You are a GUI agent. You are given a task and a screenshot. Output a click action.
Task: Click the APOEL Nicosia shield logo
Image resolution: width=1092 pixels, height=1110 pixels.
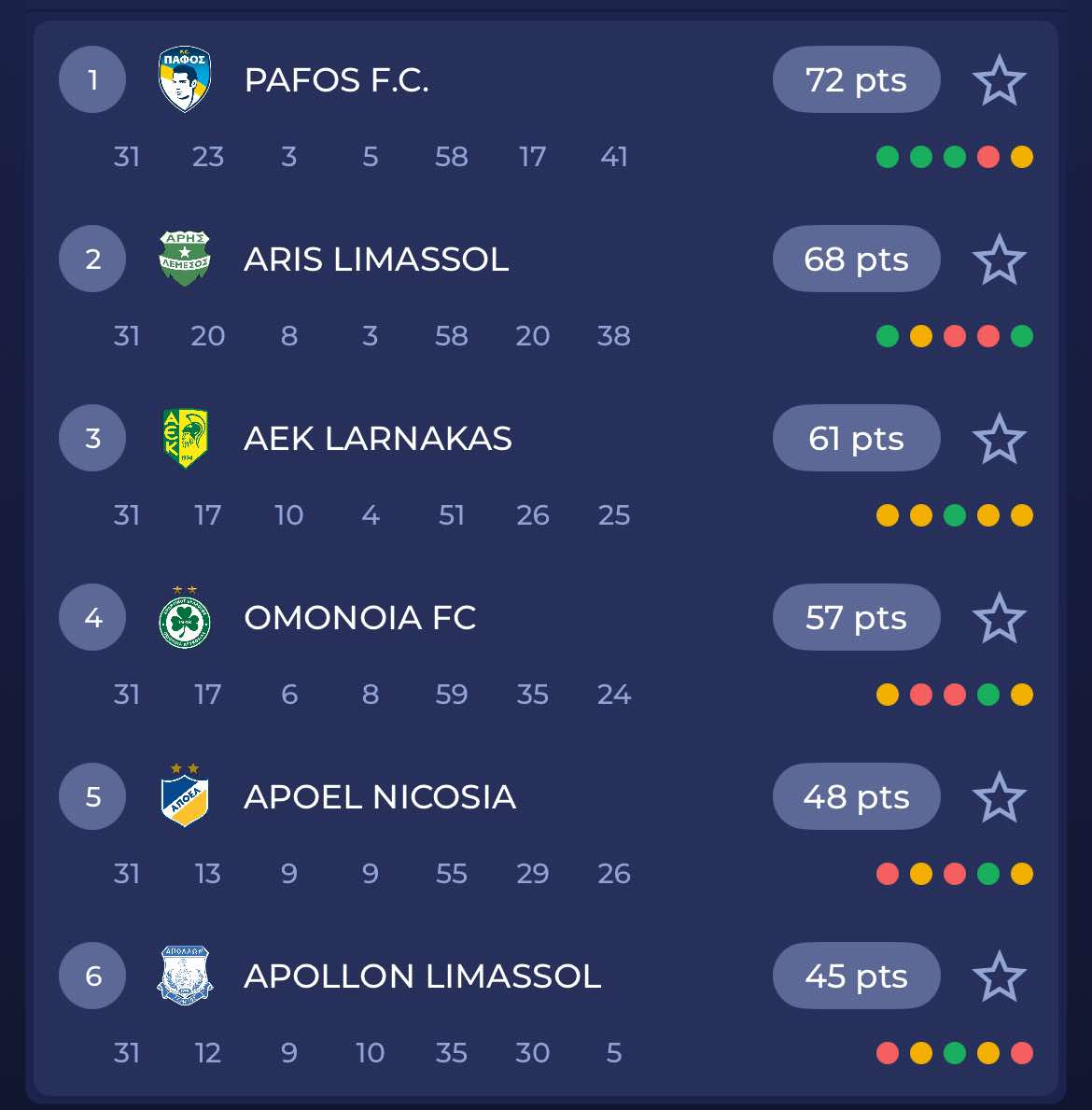click(x=185, y=798)
